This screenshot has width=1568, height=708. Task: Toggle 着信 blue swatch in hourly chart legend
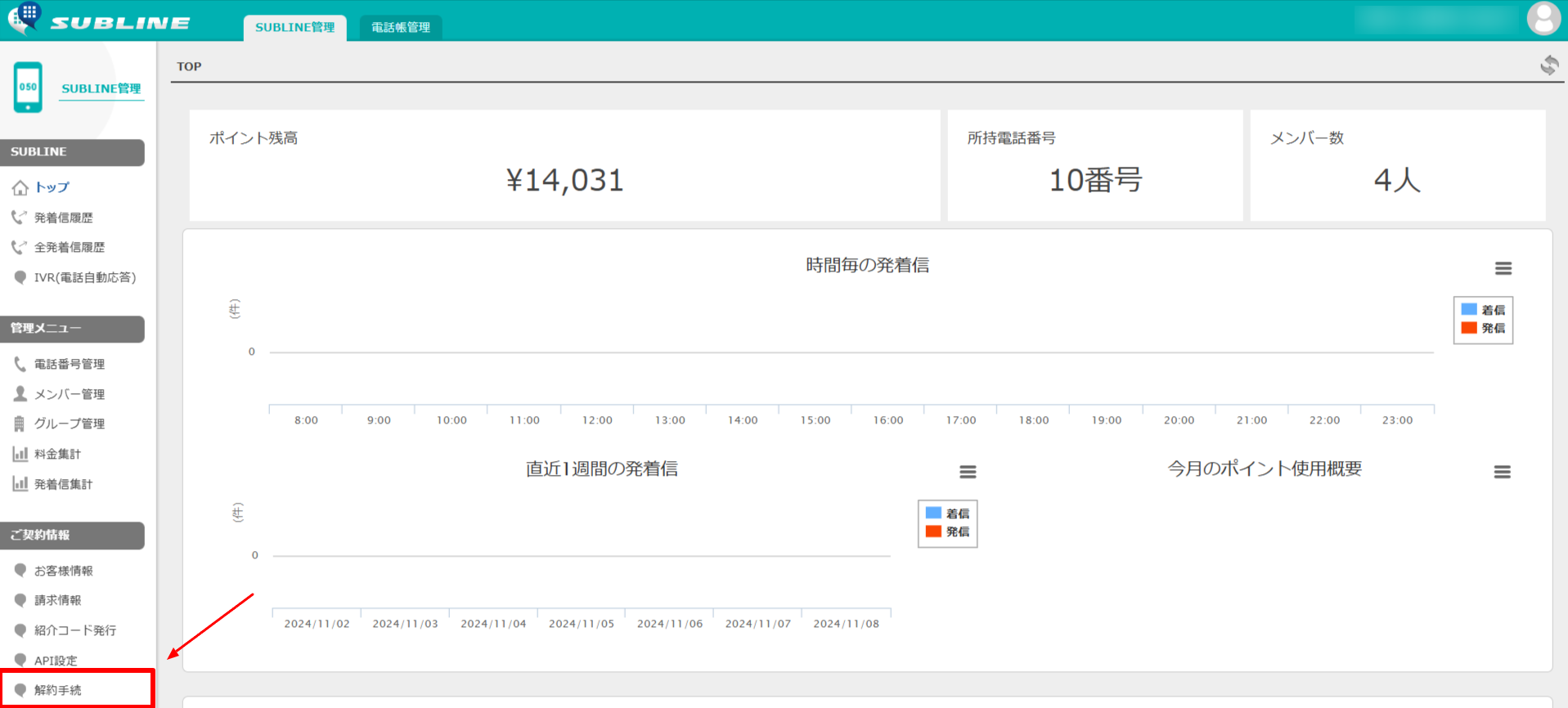[x=1469, y=309]
